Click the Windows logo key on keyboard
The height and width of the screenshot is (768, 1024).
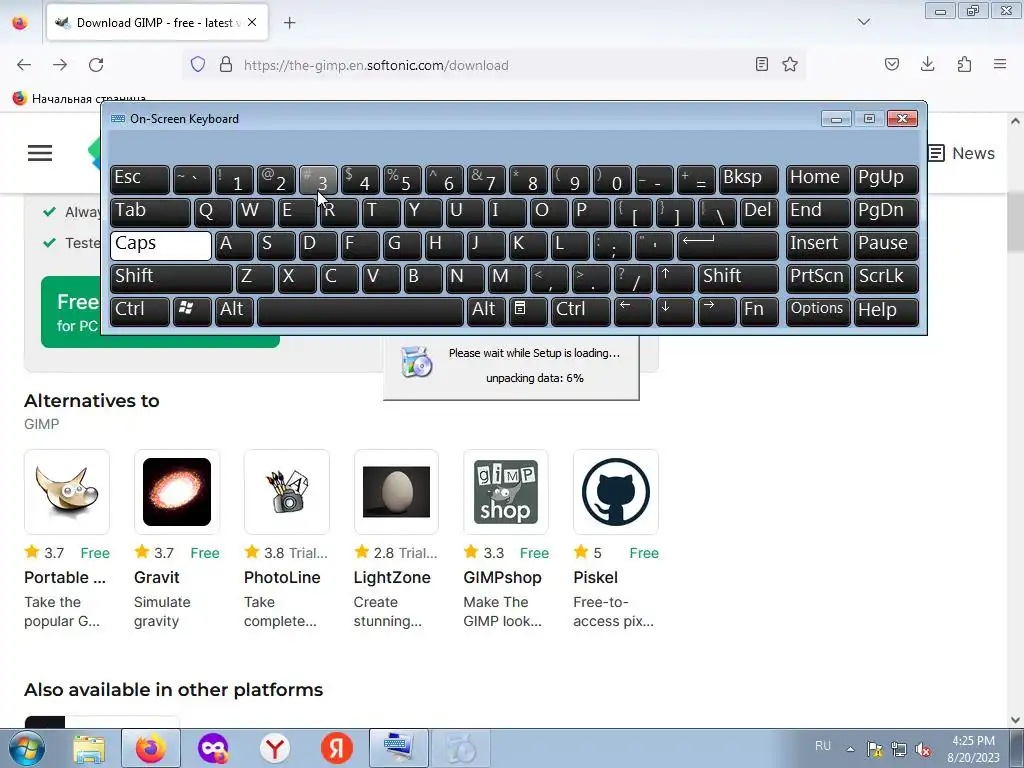tap(192, 311)
